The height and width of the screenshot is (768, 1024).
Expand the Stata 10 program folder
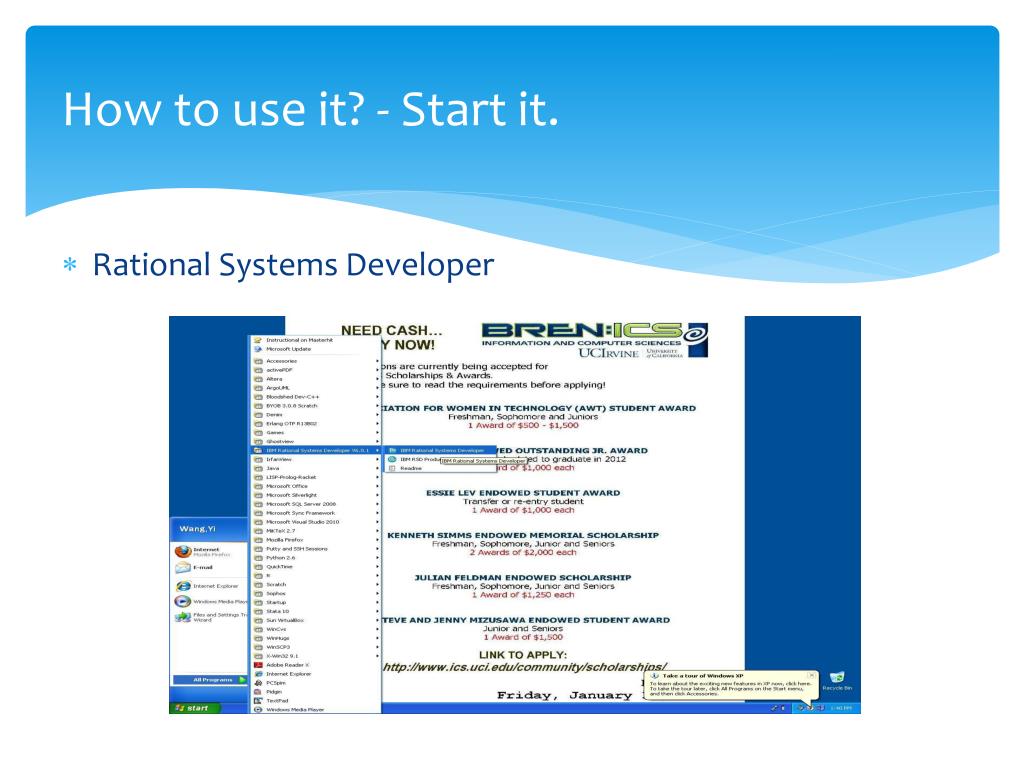315,612
